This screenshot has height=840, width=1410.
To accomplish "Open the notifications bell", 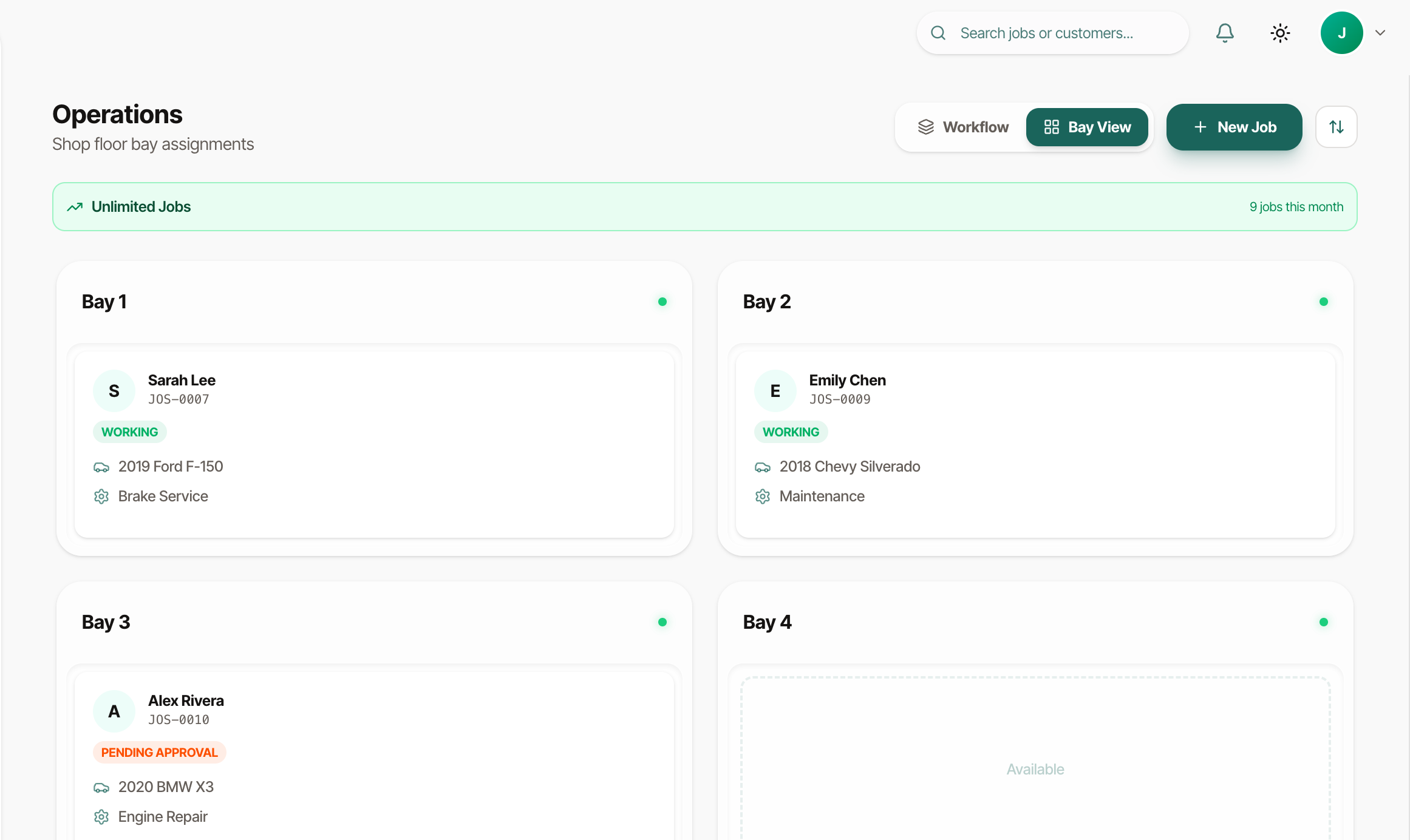I will click(1225, 33).
